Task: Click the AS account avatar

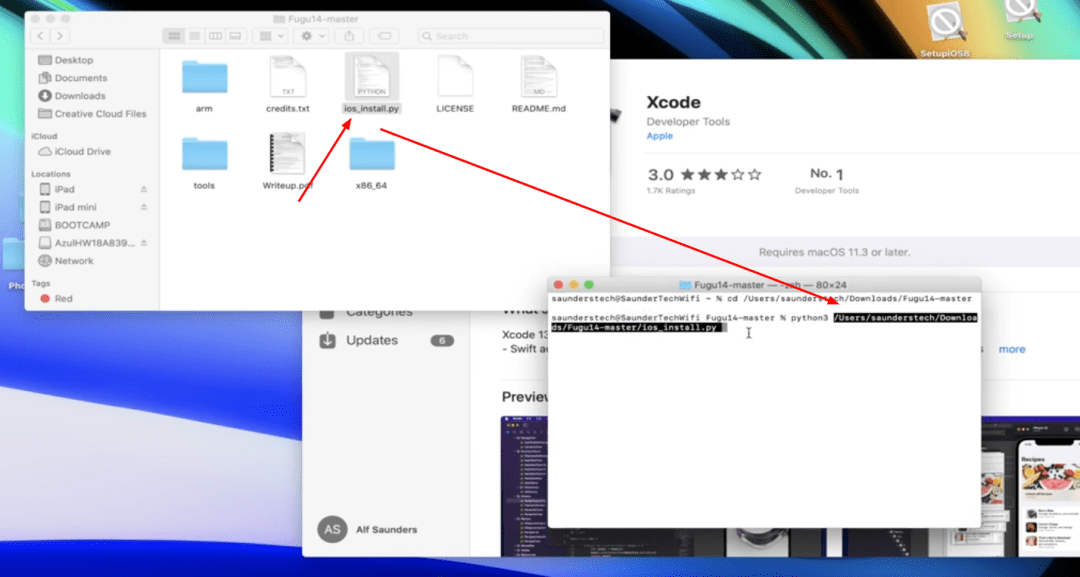Action: coord(332,529)
